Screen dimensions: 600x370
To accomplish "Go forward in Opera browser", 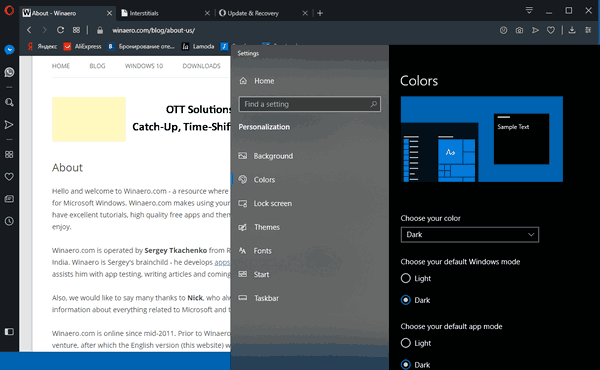I will click(x=44, y=30).
